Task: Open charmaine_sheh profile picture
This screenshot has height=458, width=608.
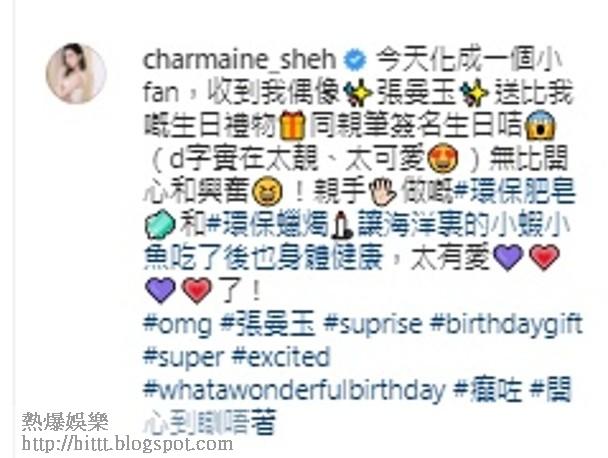Action: (x=76, y=73)
